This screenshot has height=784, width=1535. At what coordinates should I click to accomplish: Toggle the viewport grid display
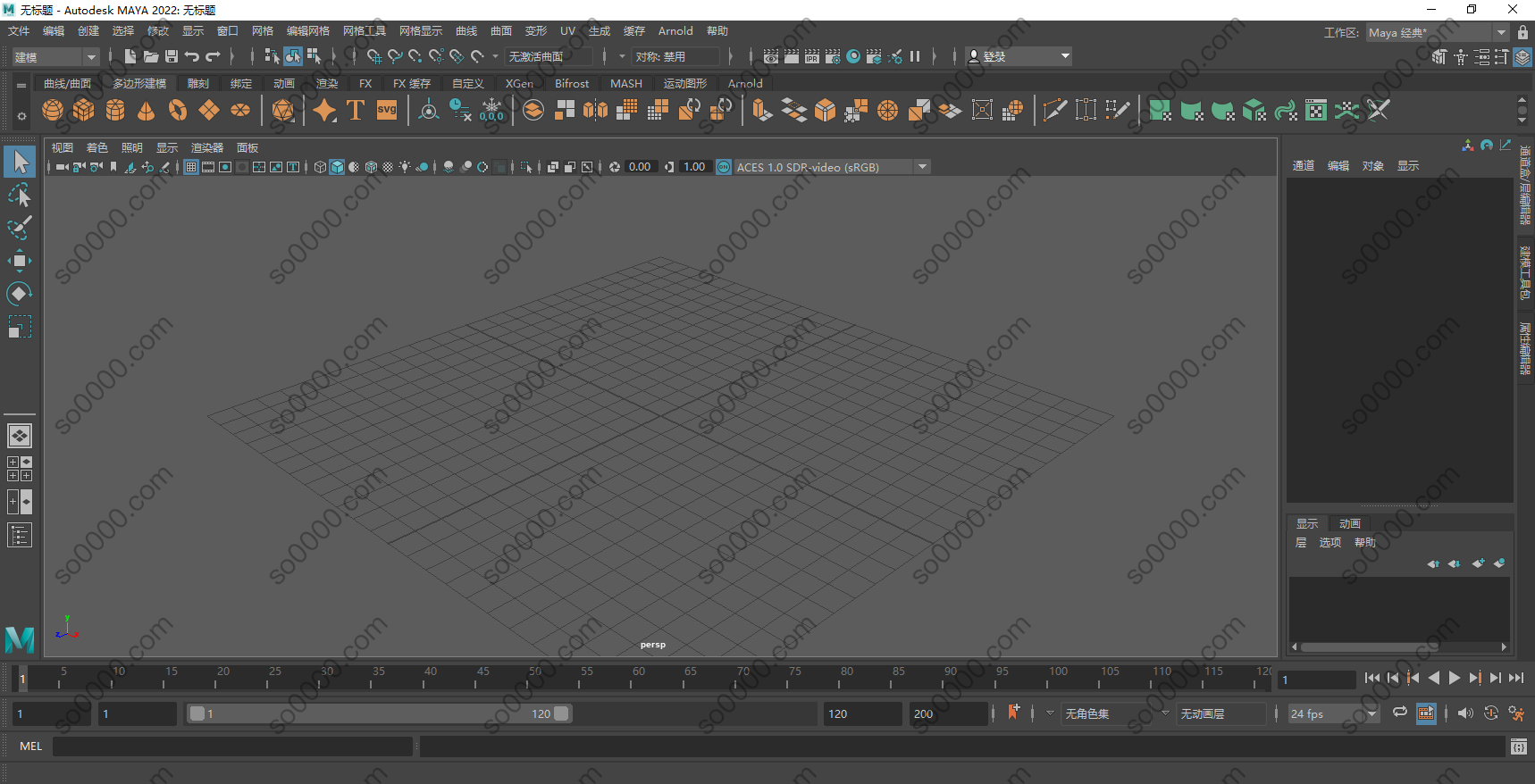point(191,167)
